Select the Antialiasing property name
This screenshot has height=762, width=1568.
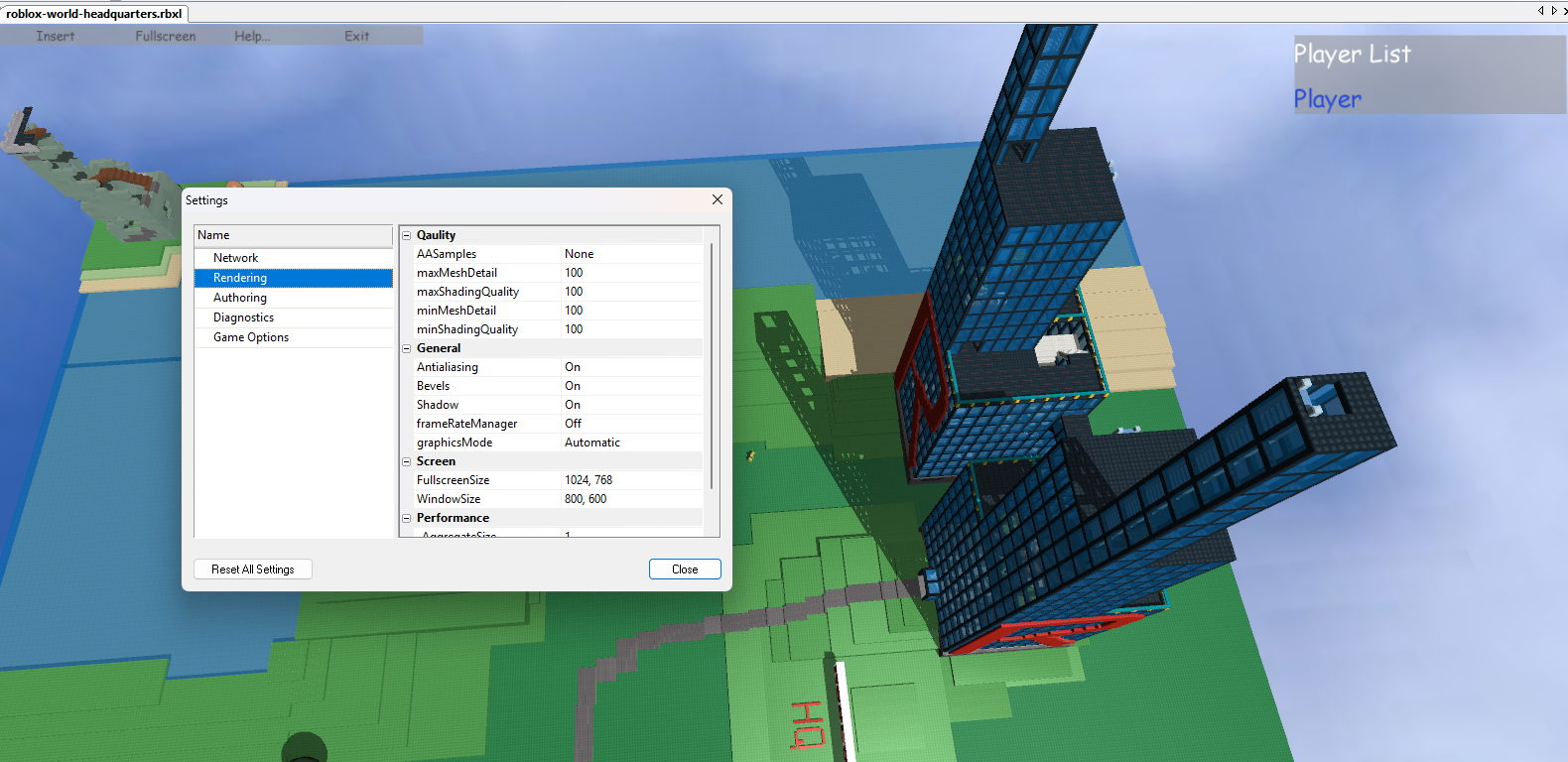pyautogui.click(x=448, y=367)
